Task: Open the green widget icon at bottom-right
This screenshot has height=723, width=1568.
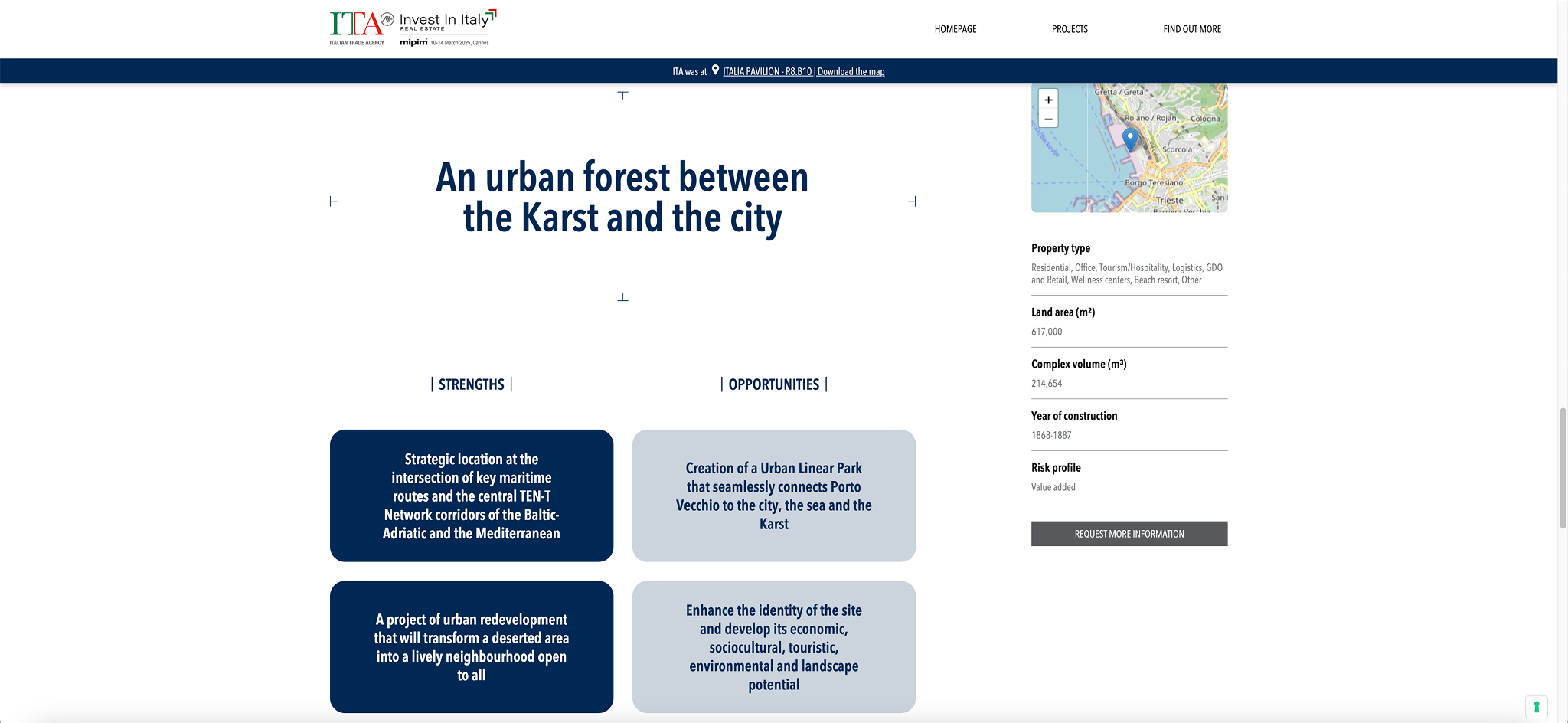Action: coord(1536,706)
